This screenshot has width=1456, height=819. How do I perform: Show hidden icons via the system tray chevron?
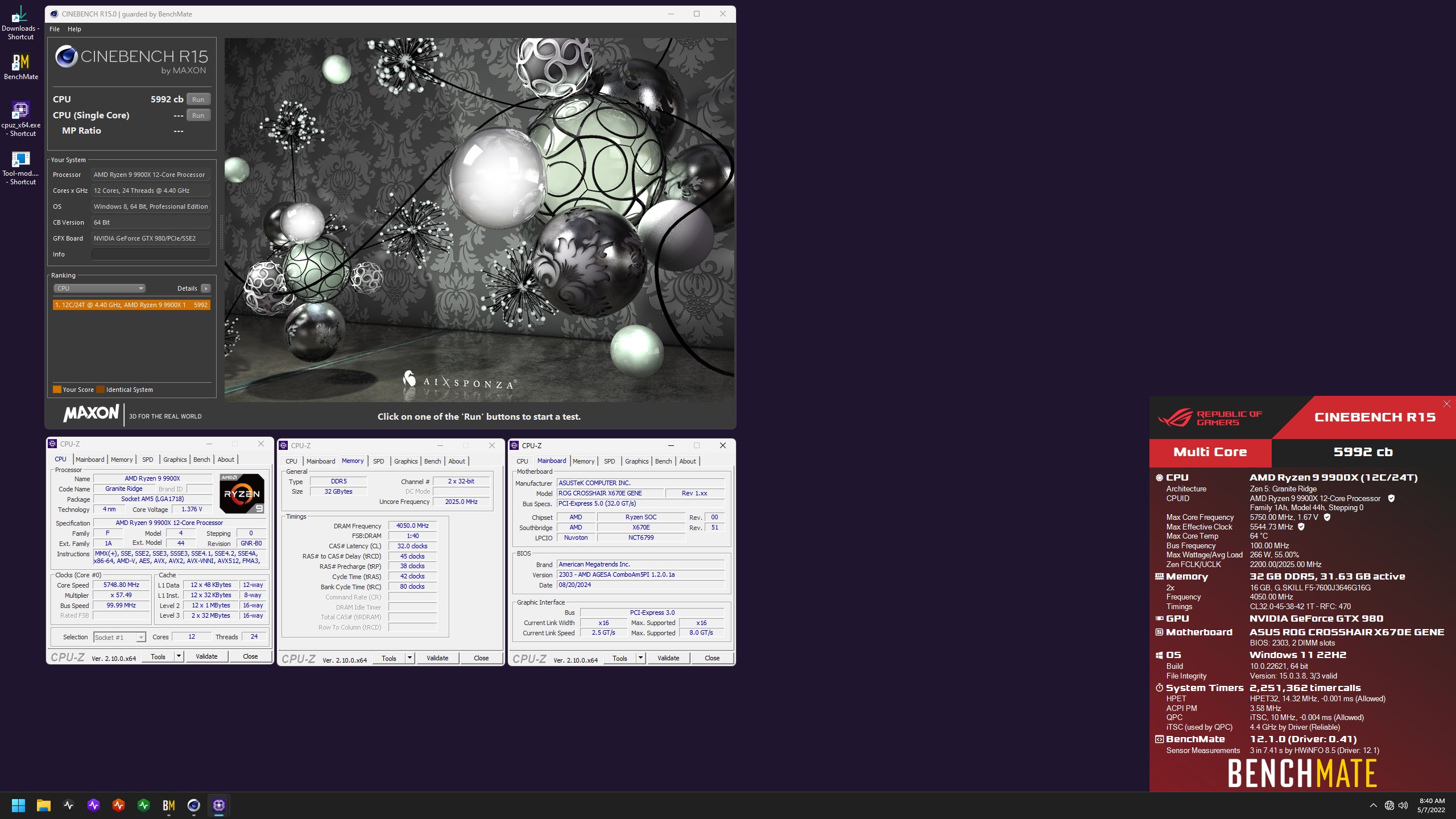1373,805
